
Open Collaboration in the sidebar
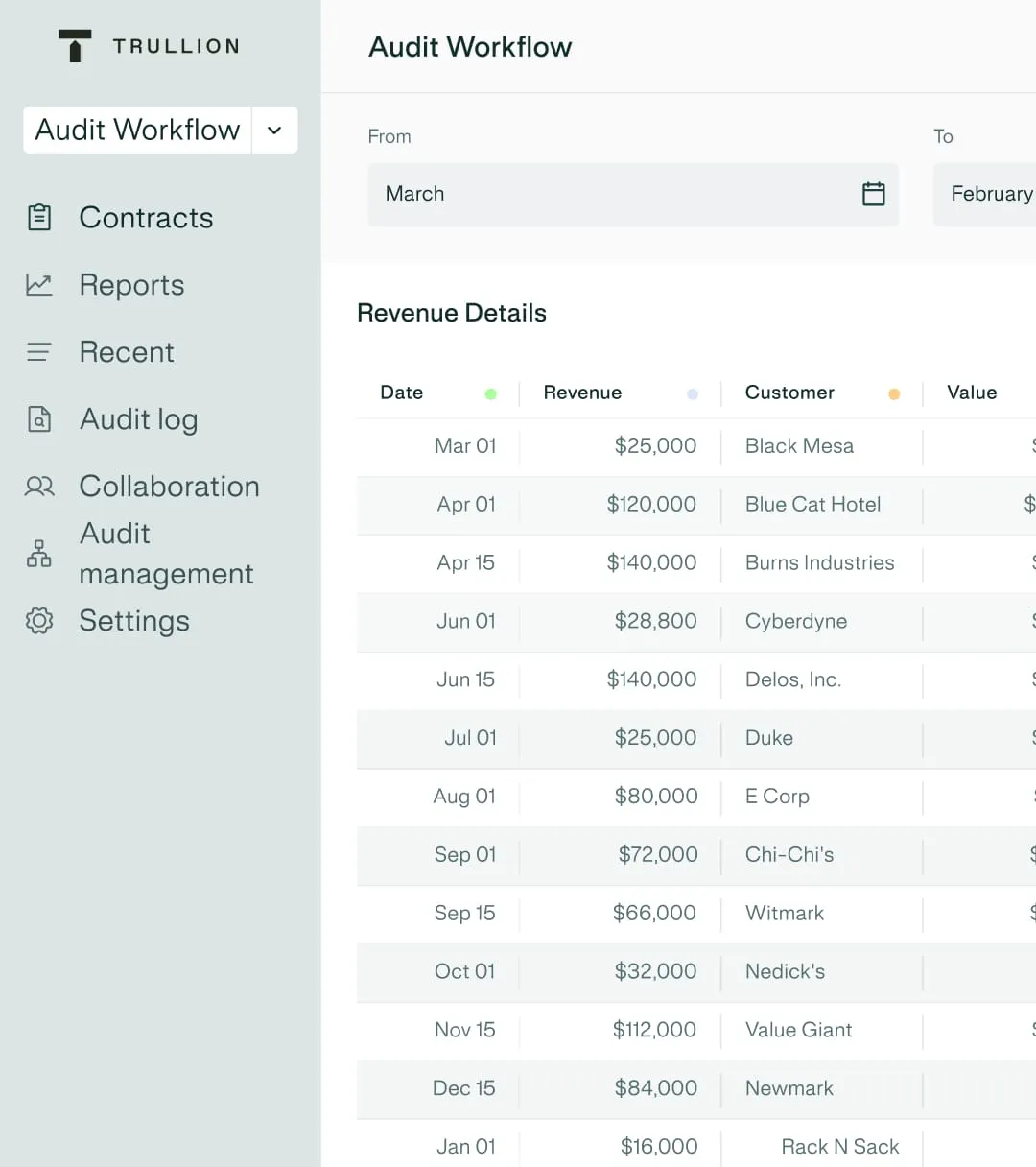[169, 487]
